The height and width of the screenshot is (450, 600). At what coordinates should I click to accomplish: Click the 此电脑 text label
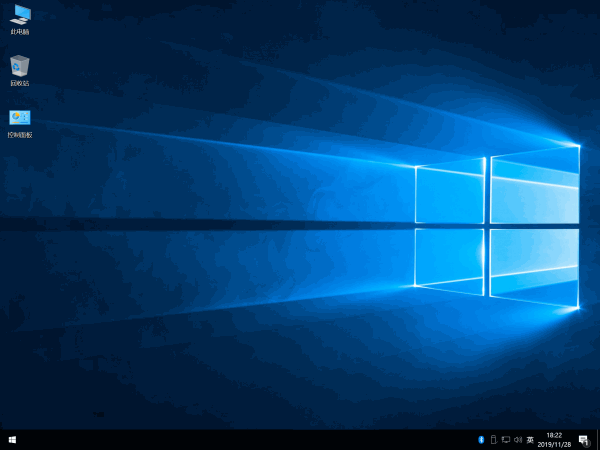click(20, 32)
